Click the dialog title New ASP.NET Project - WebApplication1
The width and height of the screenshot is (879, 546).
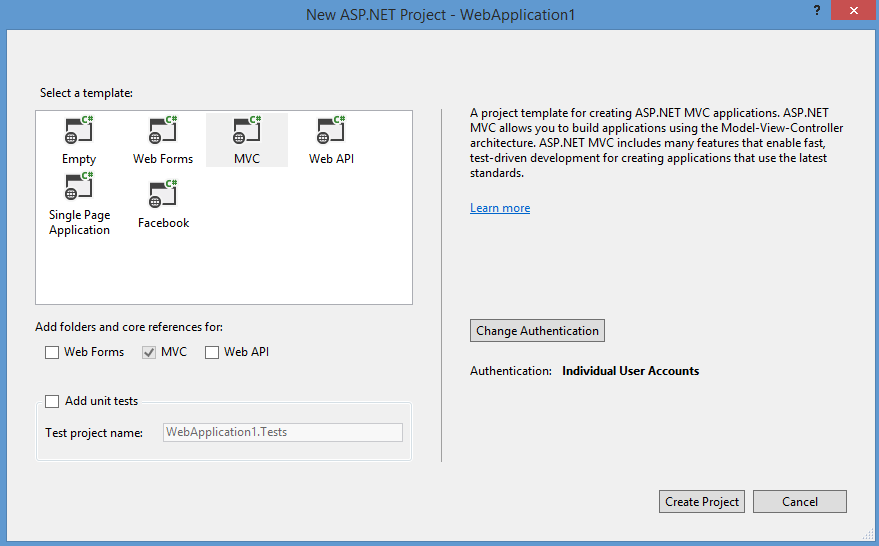pyautogui.click(x=441, y=15)
